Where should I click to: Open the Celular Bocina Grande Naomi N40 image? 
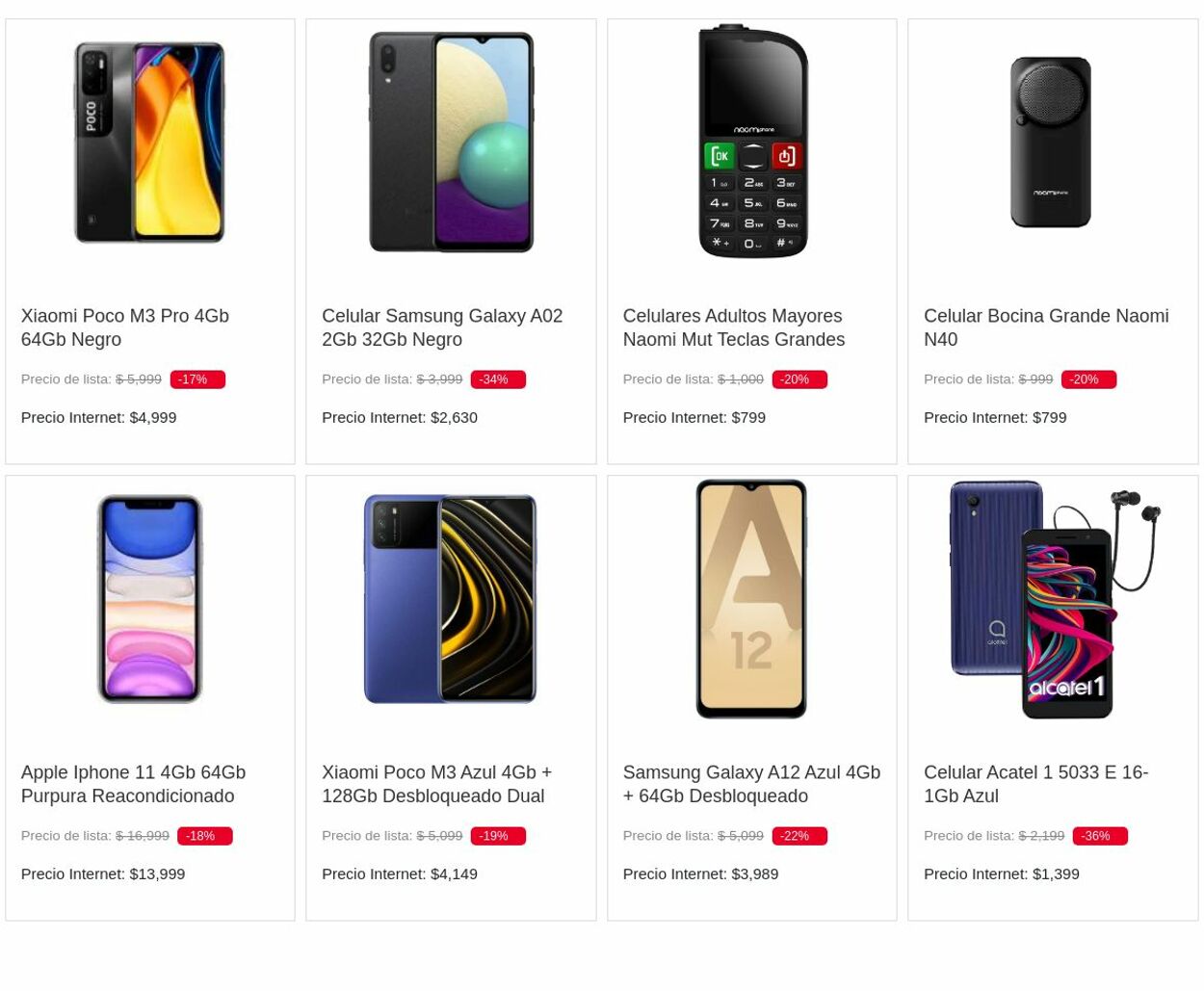pos(1052,142)
